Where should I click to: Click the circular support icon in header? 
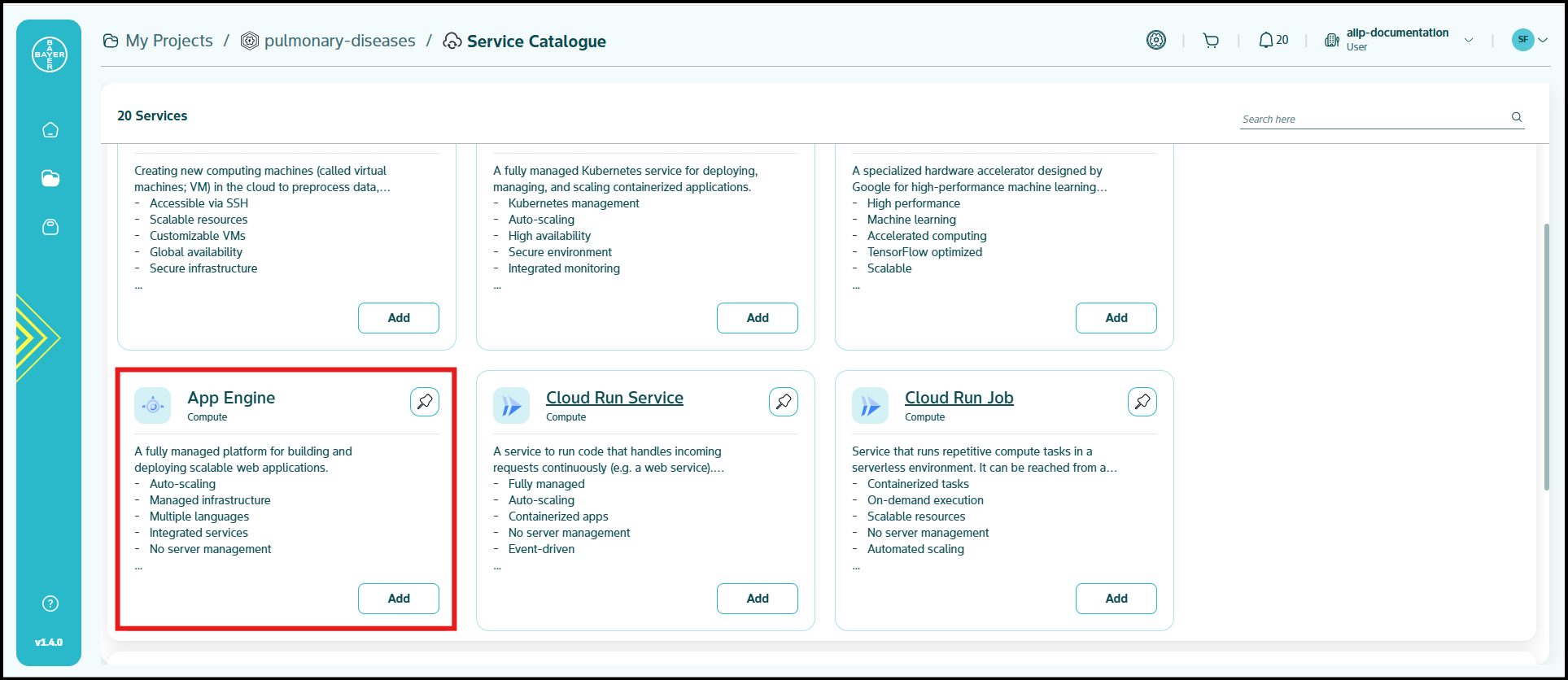coord(1156,40)
